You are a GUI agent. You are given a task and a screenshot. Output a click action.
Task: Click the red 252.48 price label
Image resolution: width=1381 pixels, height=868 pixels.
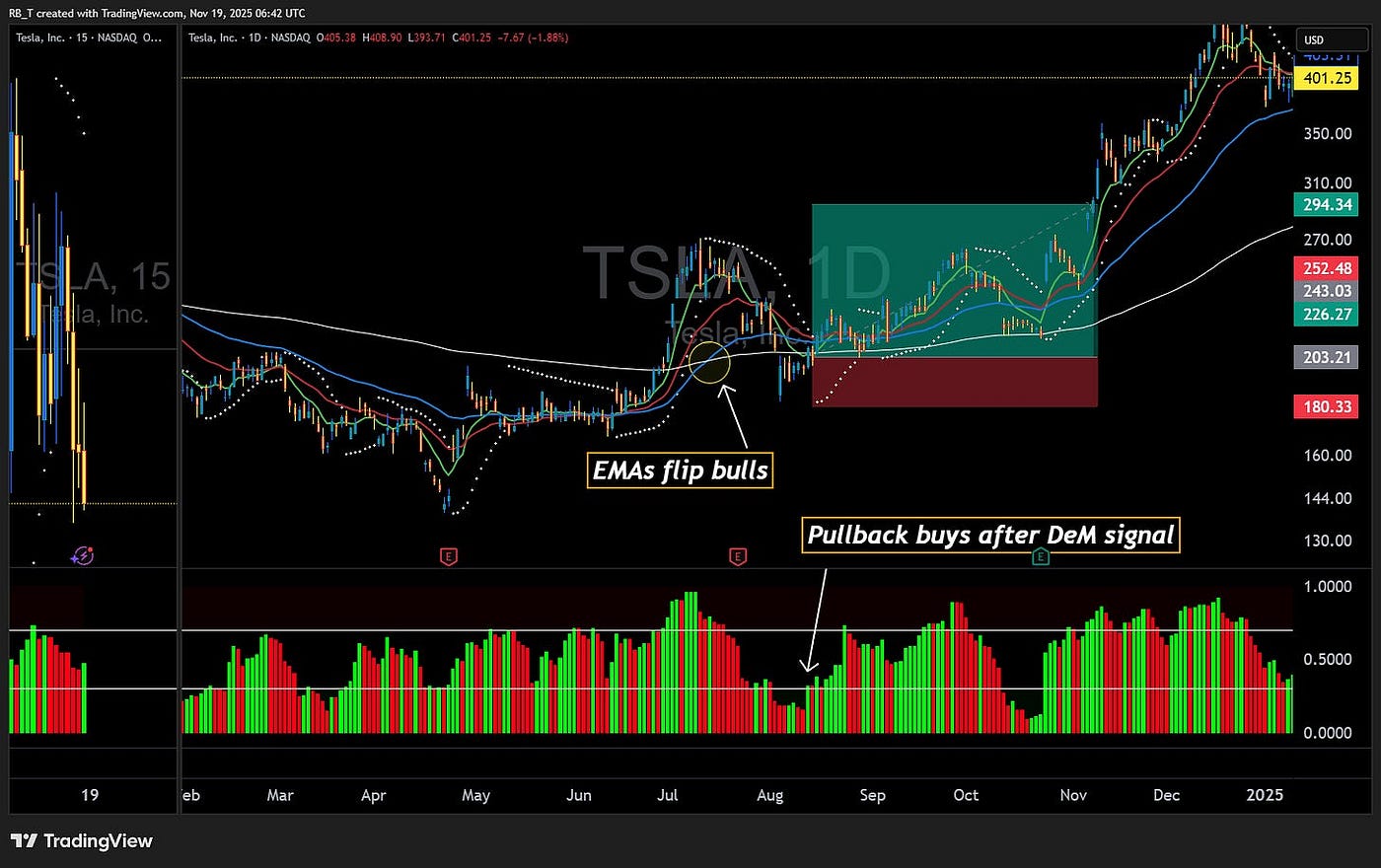point(1326,266)
